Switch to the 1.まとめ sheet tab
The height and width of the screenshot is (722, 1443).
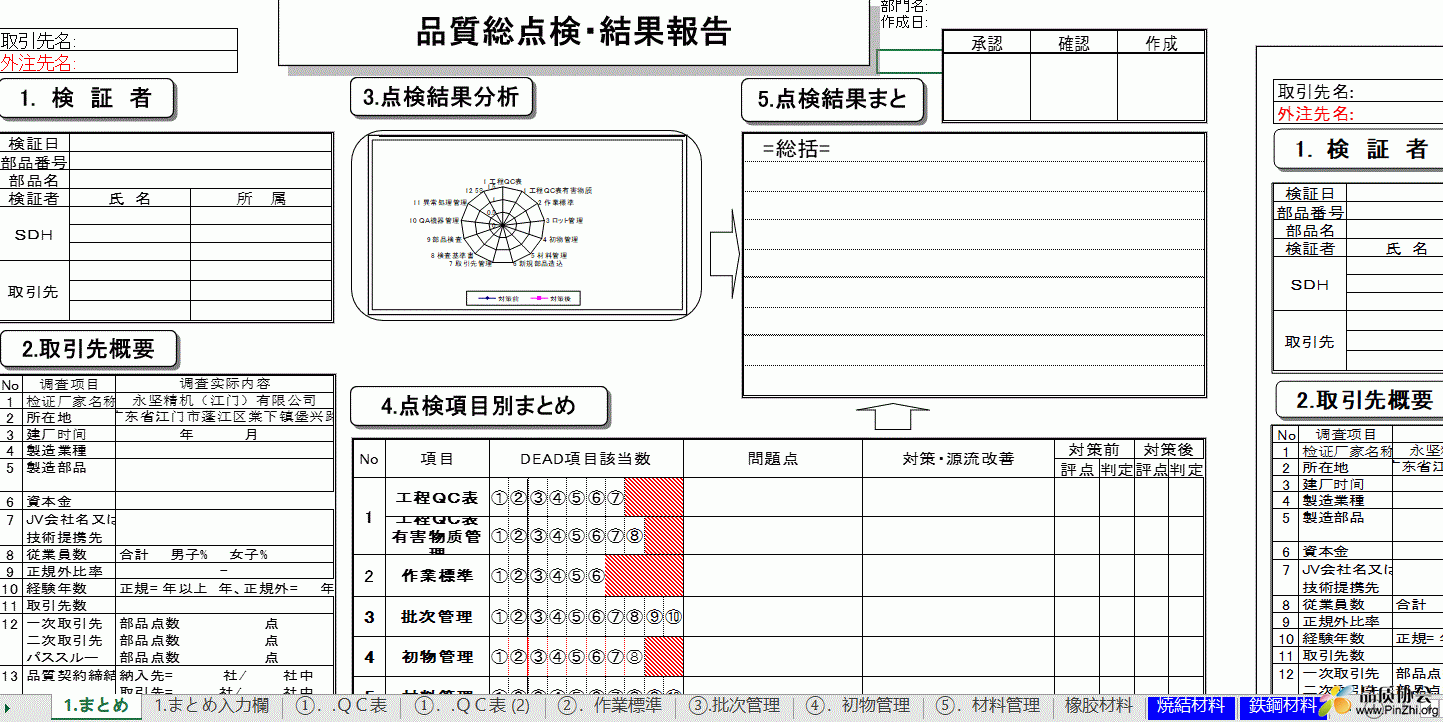coord(96,706)
